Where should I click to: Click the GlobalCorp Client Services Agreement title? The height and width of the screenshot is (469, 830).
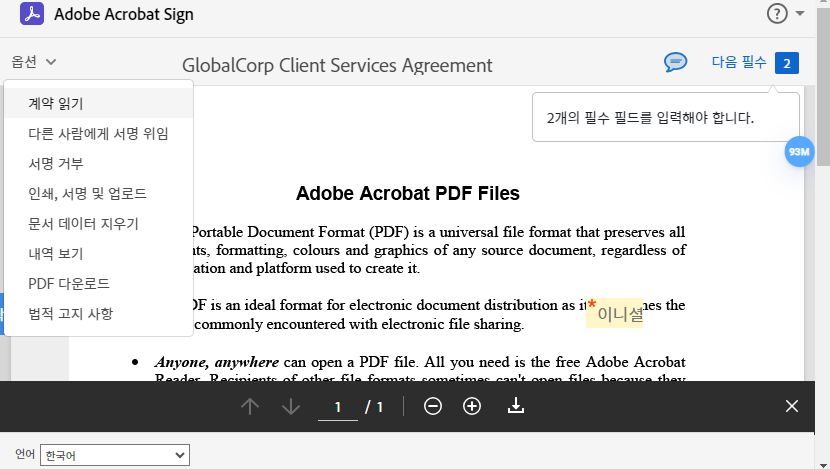(x=337, y=65)
